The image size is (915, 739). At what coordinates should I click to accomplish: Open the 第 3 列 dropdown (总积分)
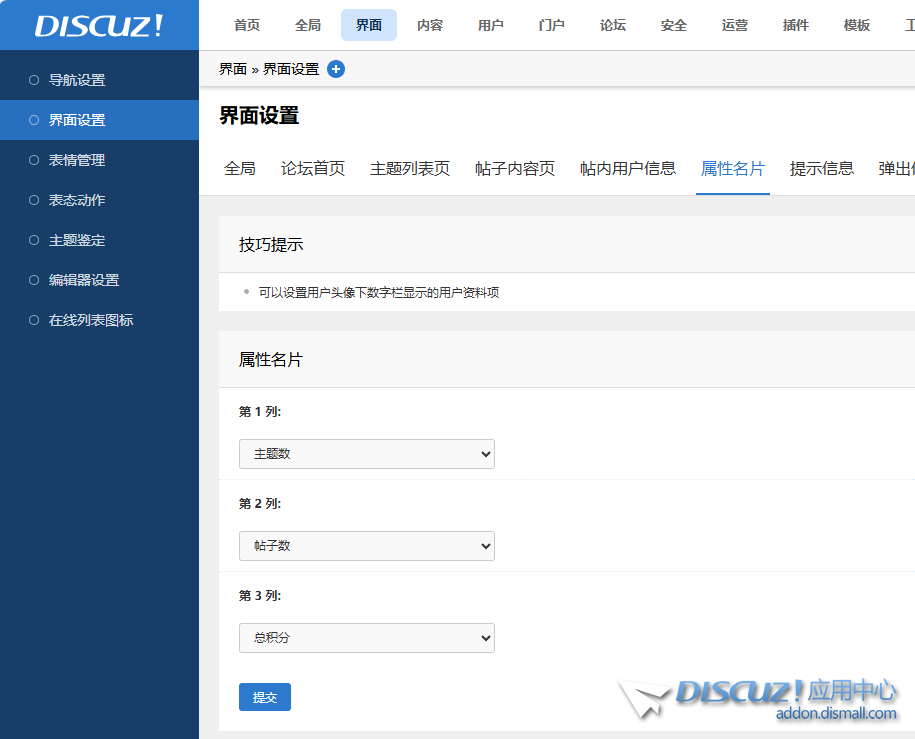pyautogui.click(x=366, y=638)
